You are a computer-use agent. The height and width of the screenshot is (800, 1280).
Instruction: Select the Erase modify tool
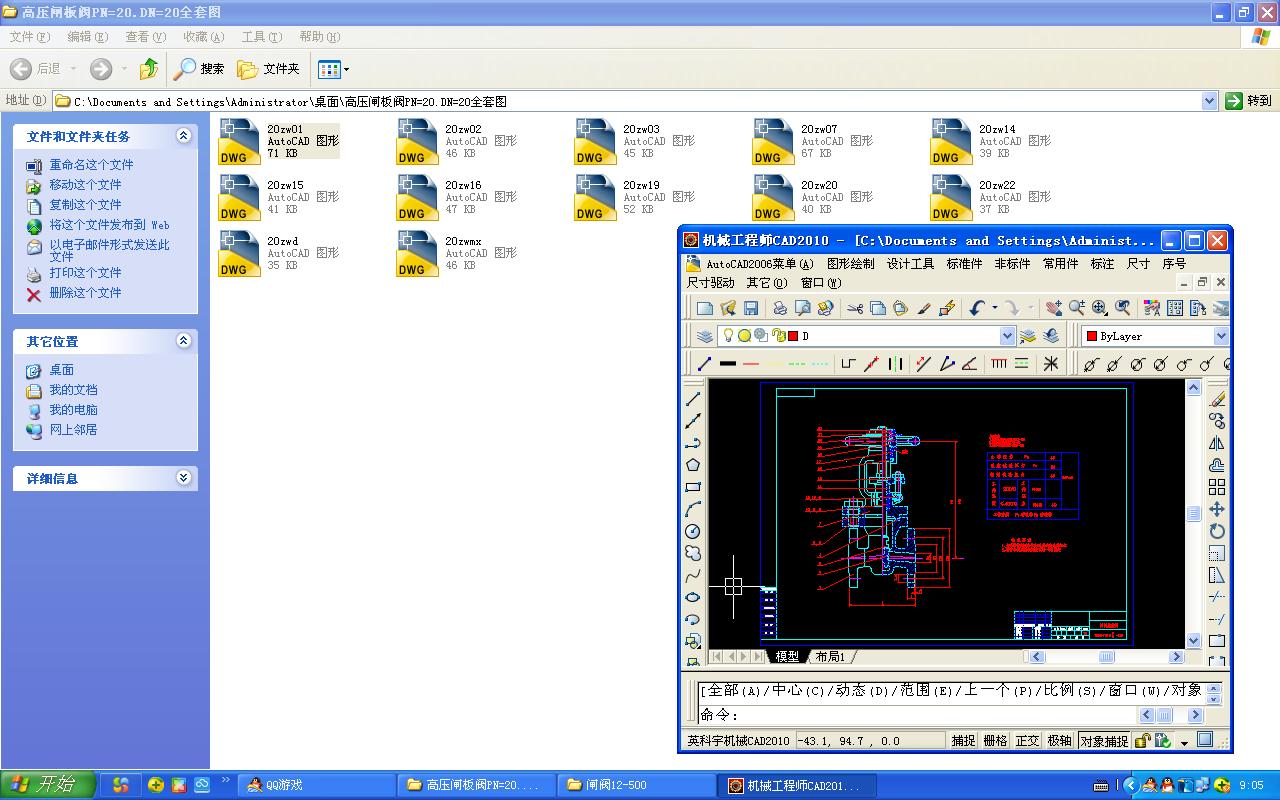click(1217, 399)
